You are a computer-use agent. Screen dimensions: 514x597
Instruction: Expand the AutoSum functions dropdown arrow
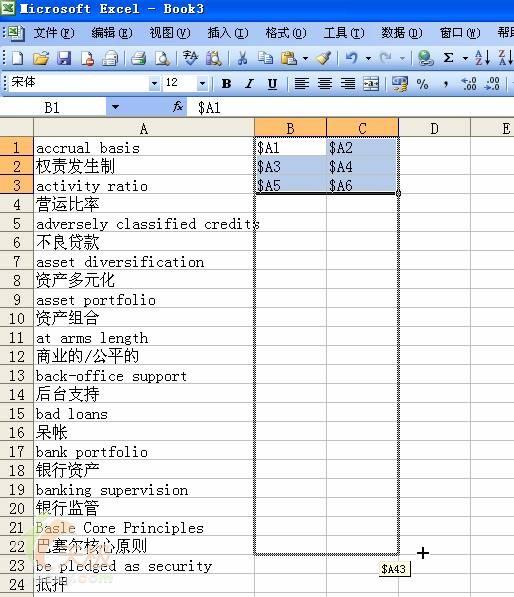click(x=465, y=58)
